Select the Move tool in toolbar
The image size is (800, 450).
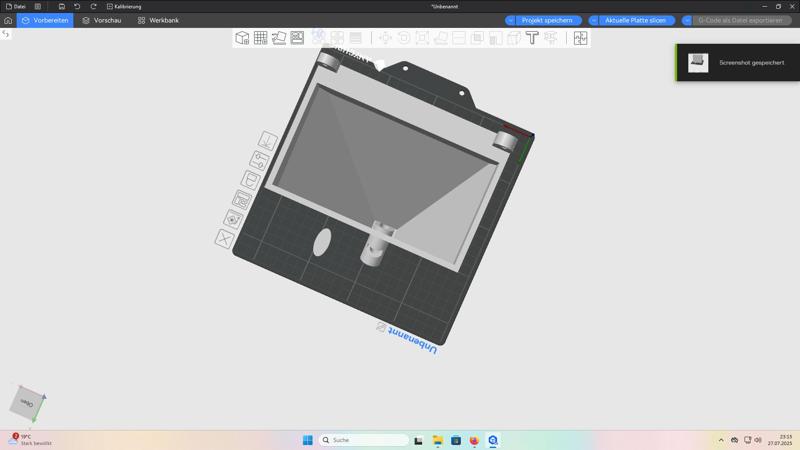click(385, 38)
